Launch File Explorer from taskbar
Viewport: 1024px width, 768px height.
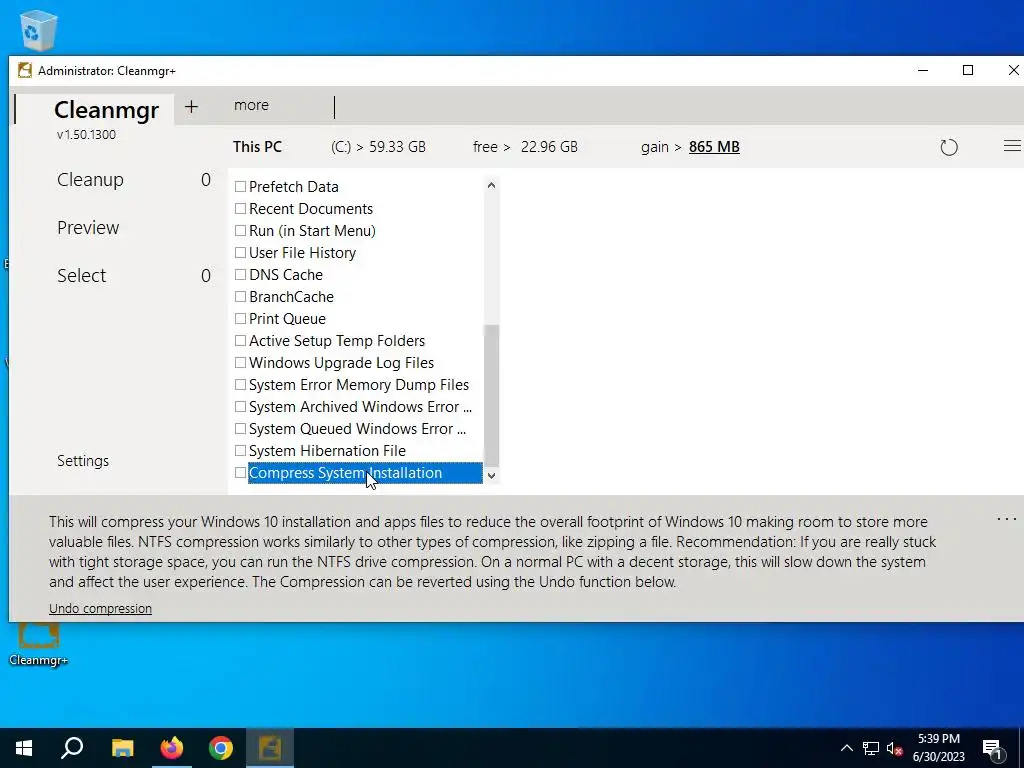coord(122,748)
